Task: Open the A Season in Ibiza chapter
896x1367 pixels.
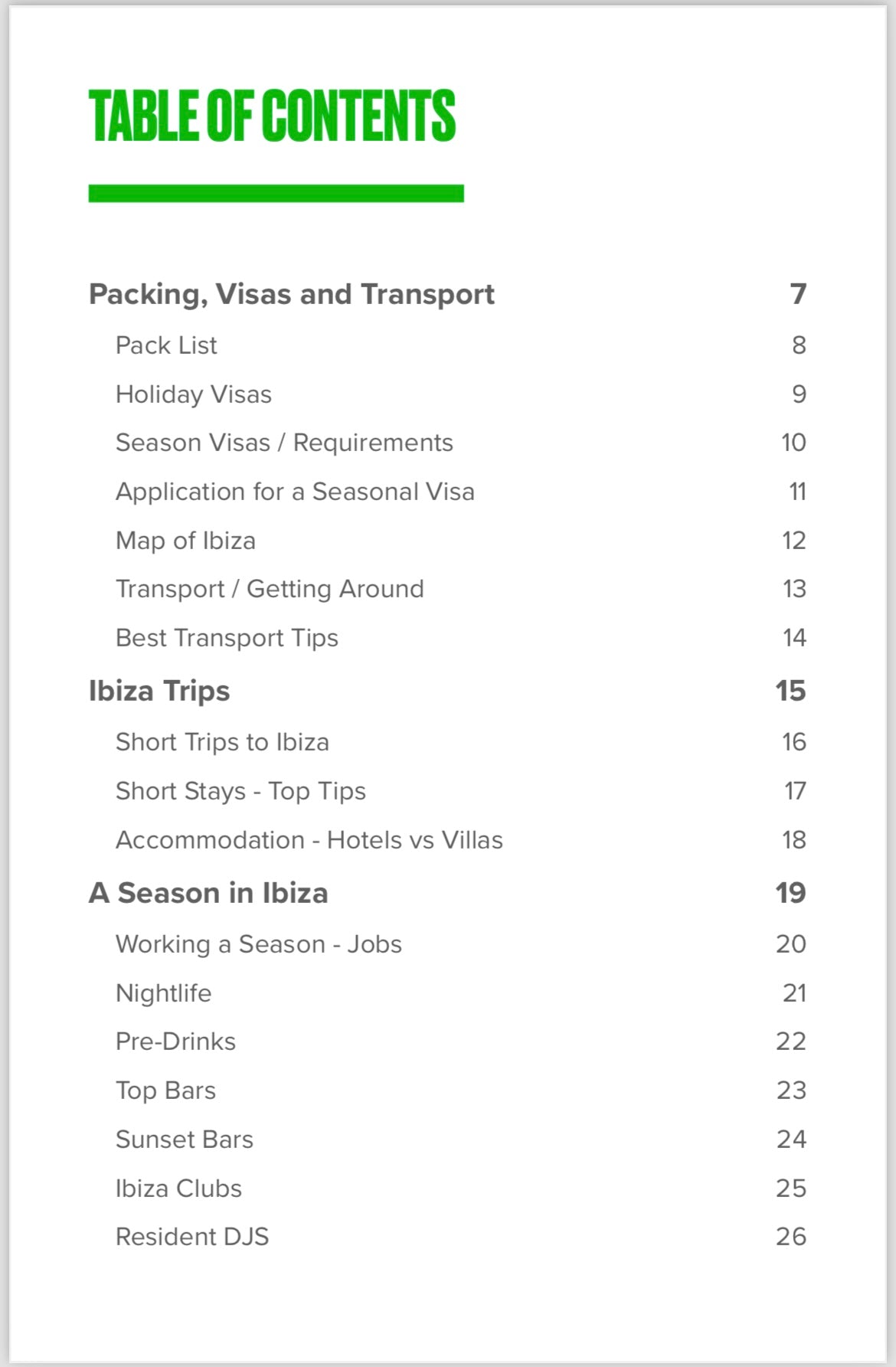Action: pos(208,893)
